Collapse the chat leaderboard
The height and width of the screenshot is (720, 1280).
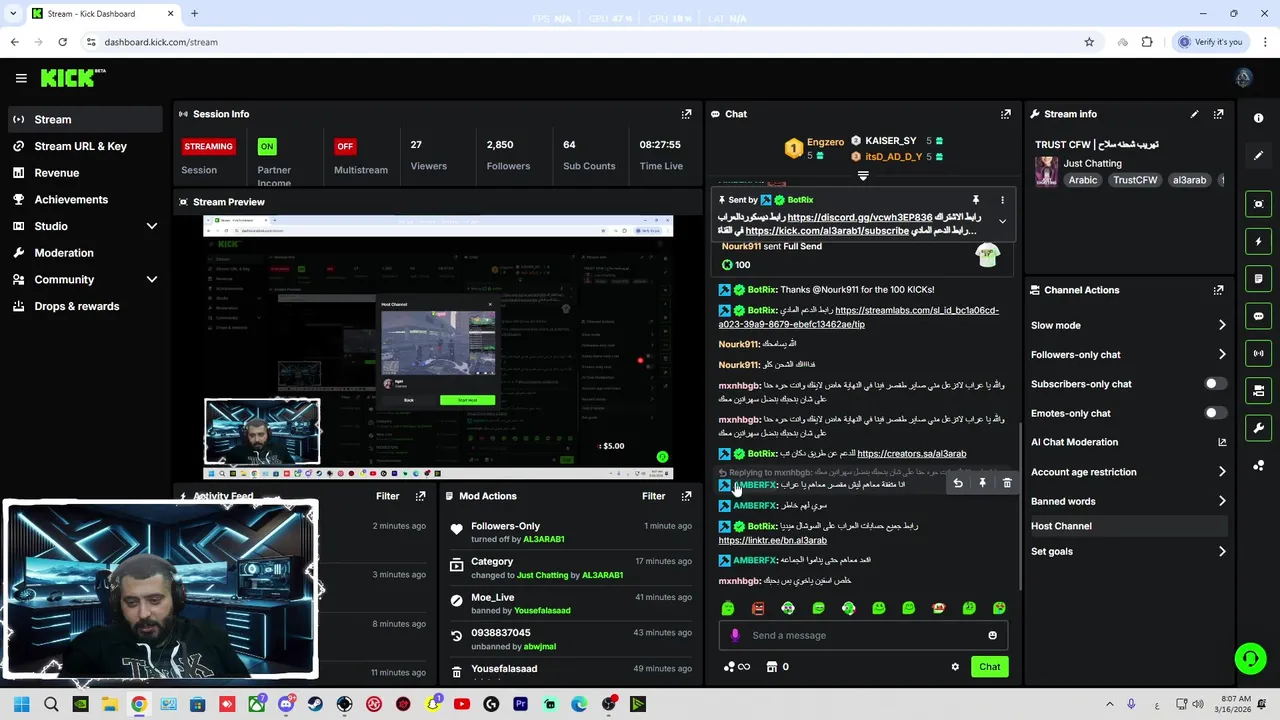[863, 176]
